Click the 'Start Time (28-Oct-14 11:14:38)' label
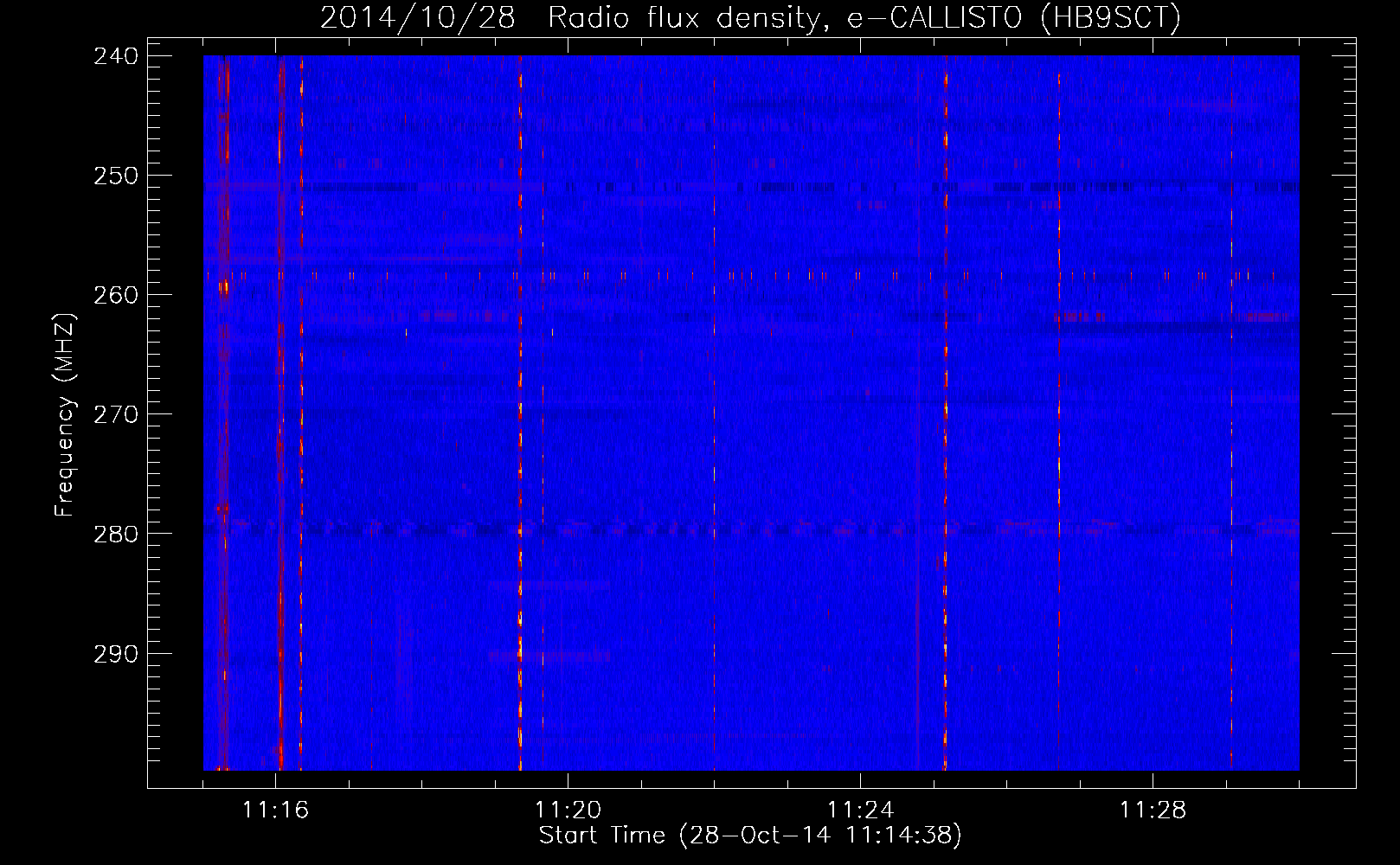 coord(750,836)
